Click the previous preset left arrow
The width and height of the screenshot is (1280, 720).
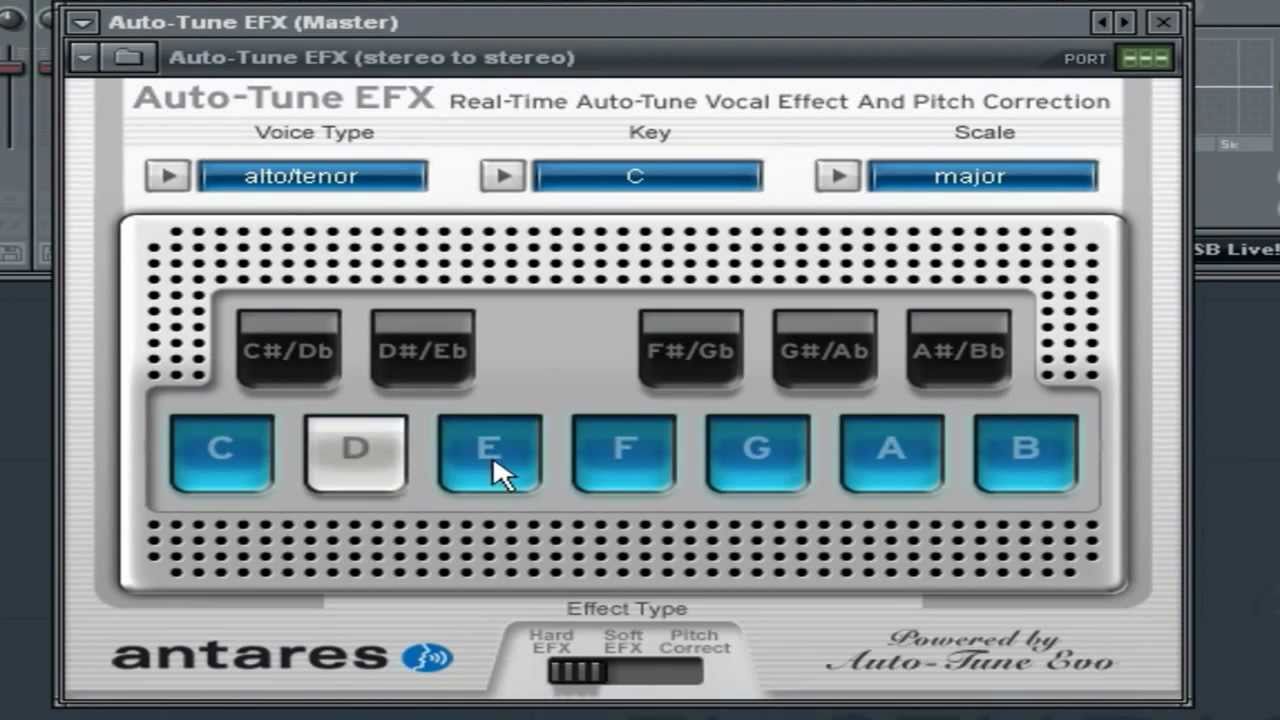1103,22
